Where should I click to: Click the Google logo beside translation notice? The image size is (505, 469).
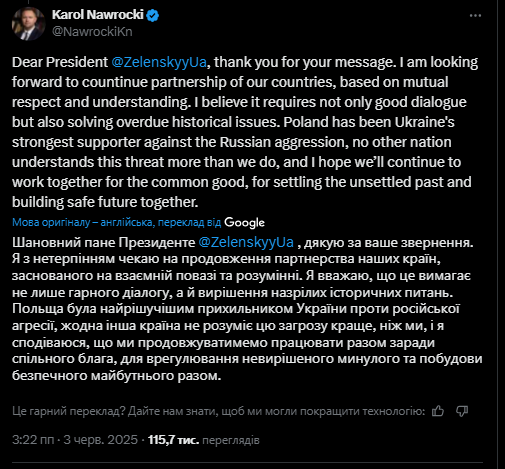[244, 223]
